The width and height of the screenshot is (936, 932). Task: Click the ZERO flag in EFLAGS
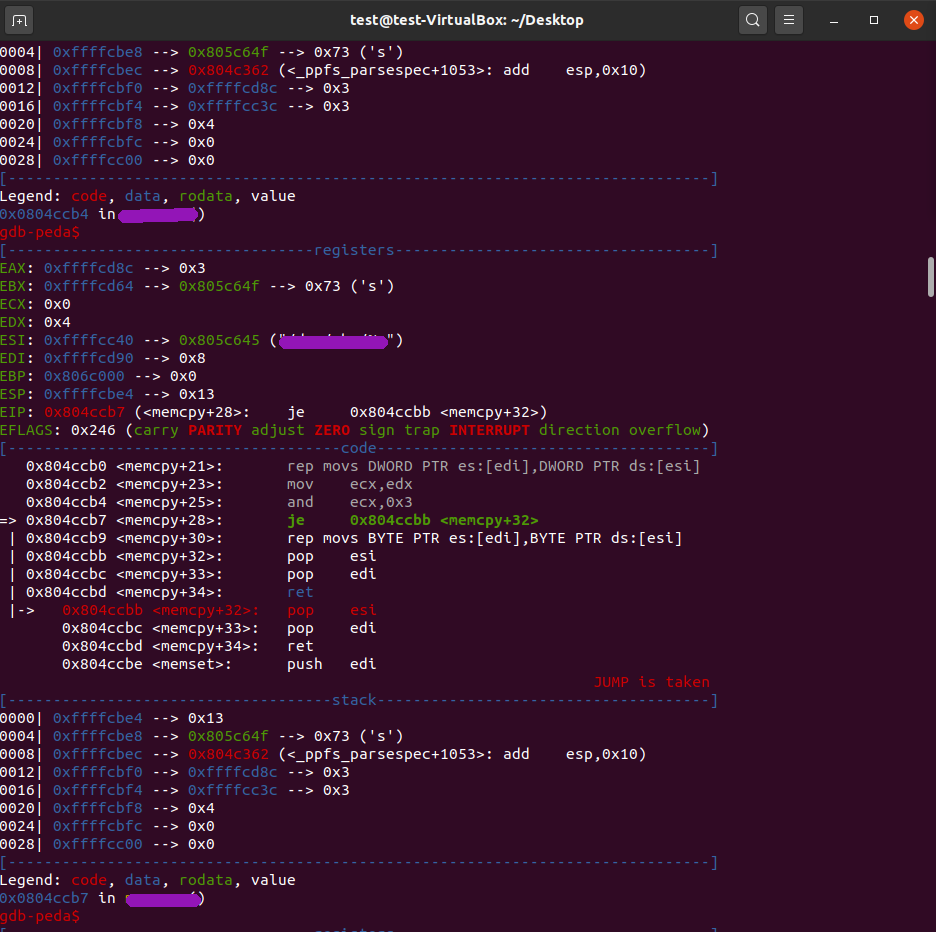[x=333, y=429]
